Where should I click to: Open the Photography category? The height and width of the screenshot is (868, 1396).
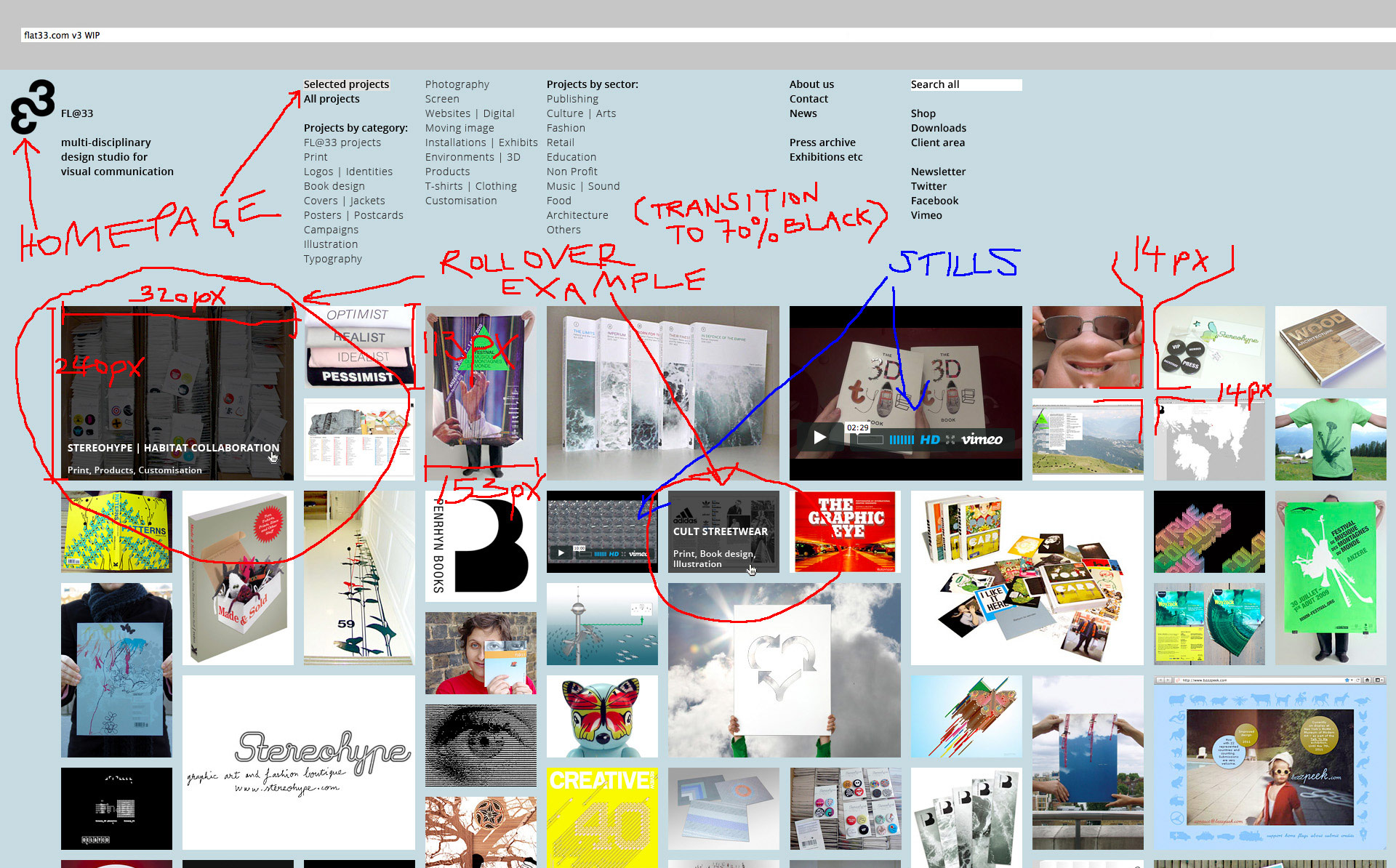[457, 84]
